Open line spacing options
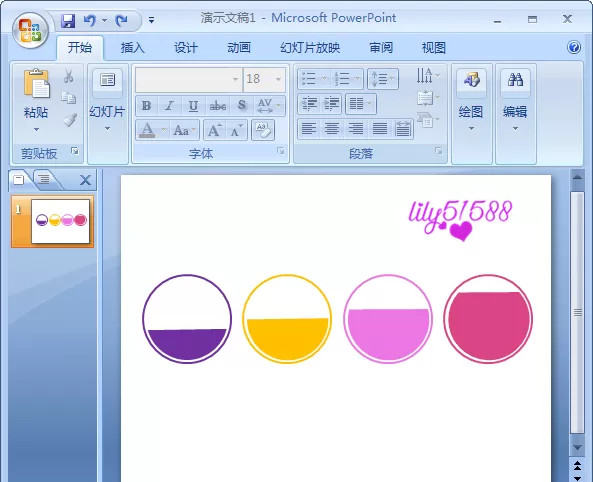Viewport: 593px width, 482px height. (x=383, y=79)
